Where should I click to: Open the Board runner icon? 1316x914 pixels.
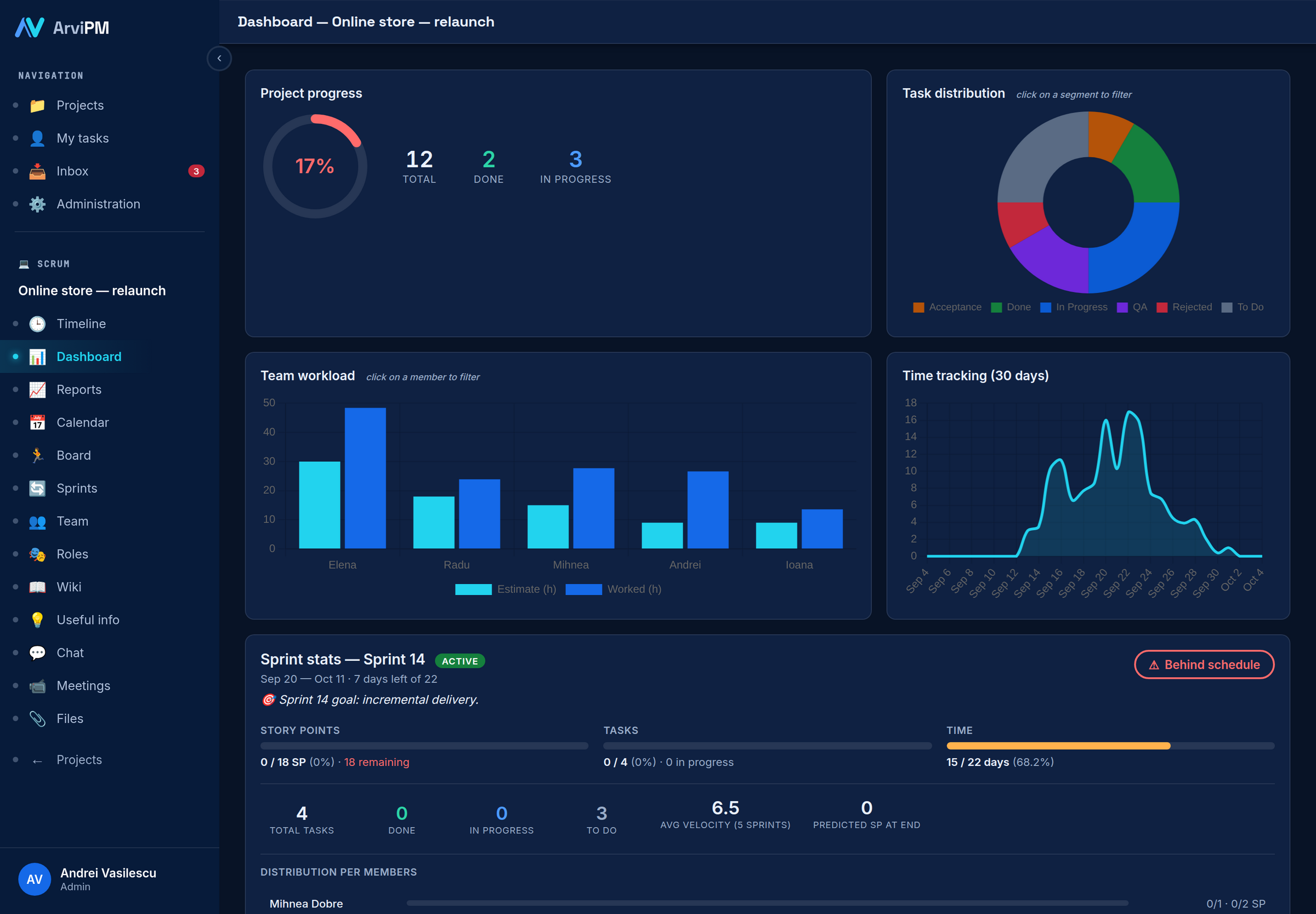click(x=37, y=455)
